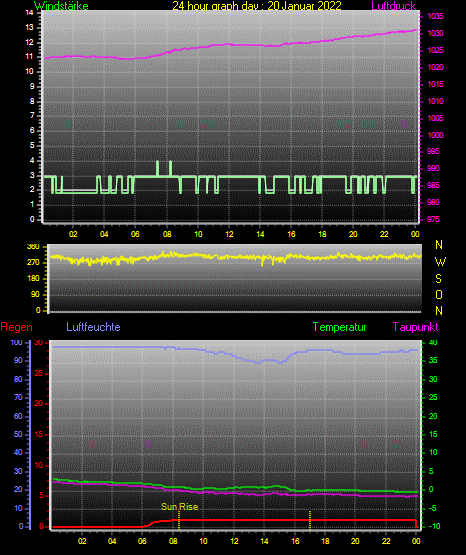Click the 360 wind direction axis value
This screenshot has height=555, width=466.
[x=33, y=247]
